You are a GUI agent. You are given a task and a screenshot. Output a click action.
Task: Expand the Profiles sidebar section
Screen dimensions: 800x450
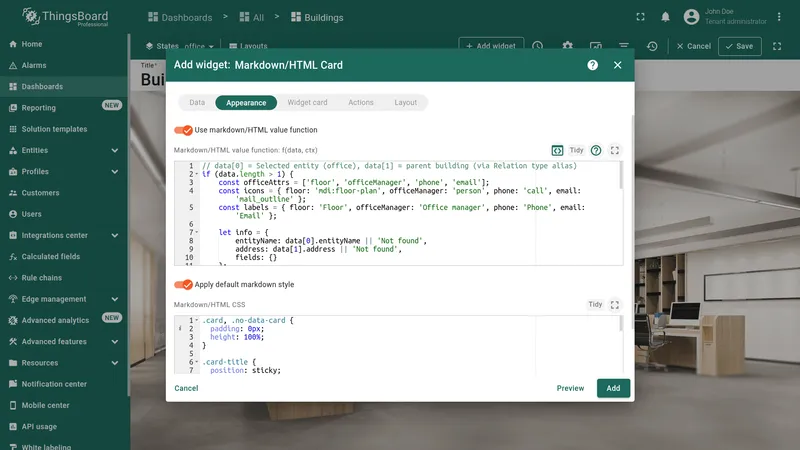[64, 171]
